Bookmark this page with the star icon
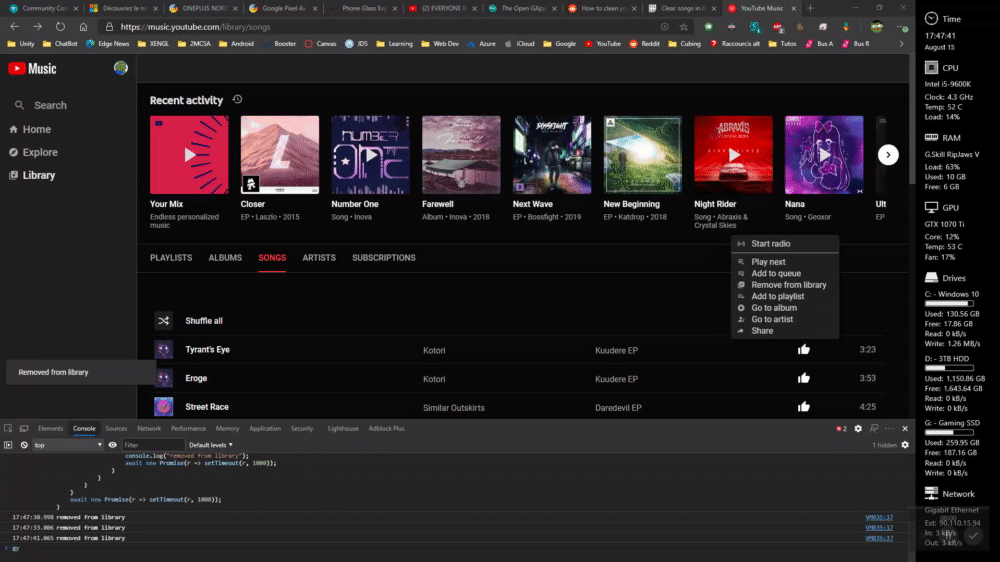Viewport: 1000px width, 562px height. 684,27
